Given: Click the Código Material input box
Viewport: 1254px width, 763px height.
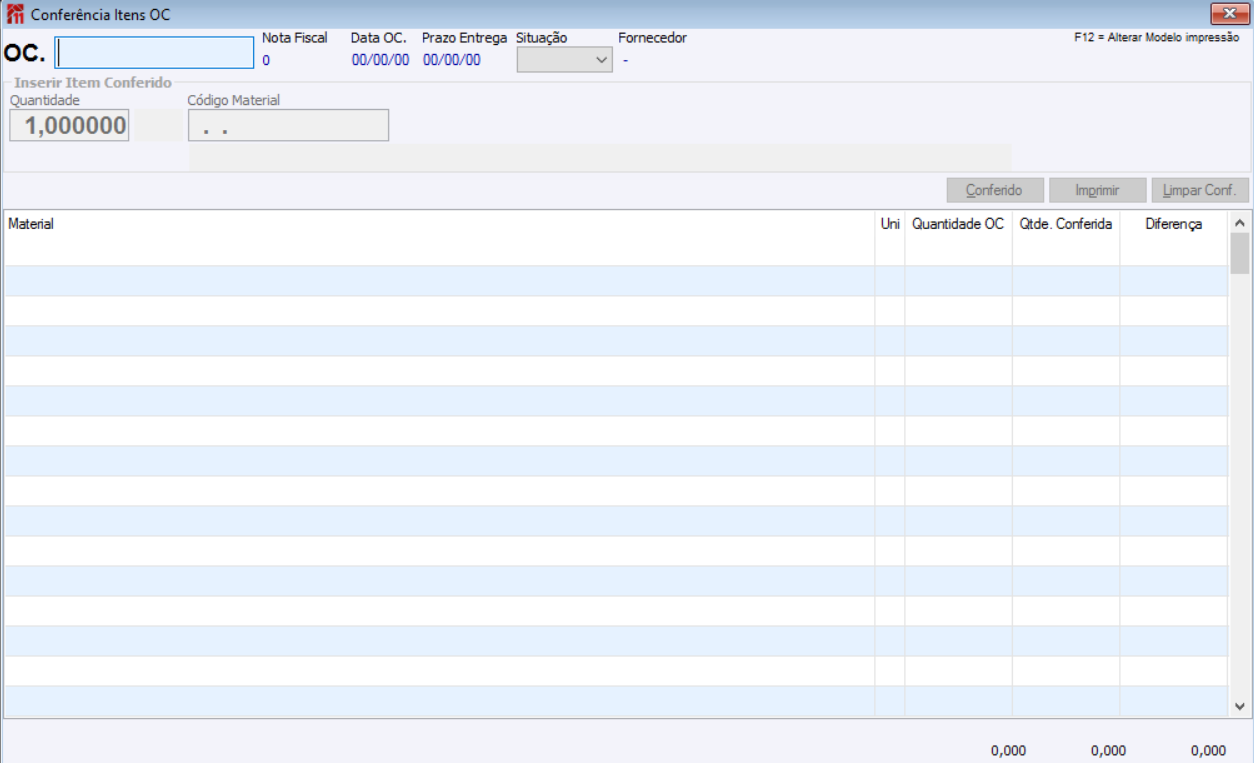Looking at the screenshot, I should click(288, 125).
